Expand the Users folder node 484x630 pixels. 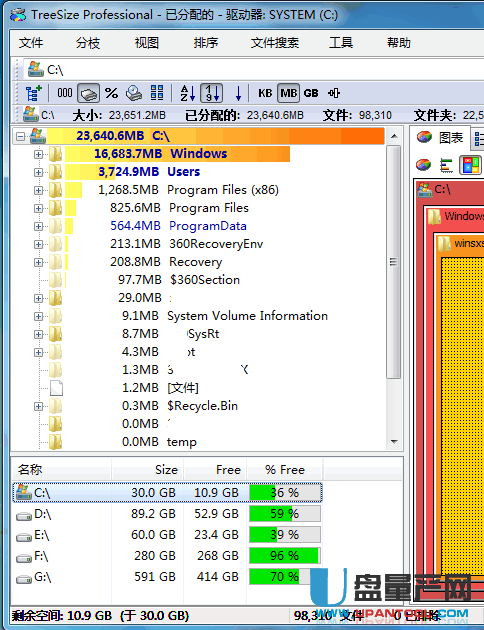pyautogui.click(x=38, y=172)
